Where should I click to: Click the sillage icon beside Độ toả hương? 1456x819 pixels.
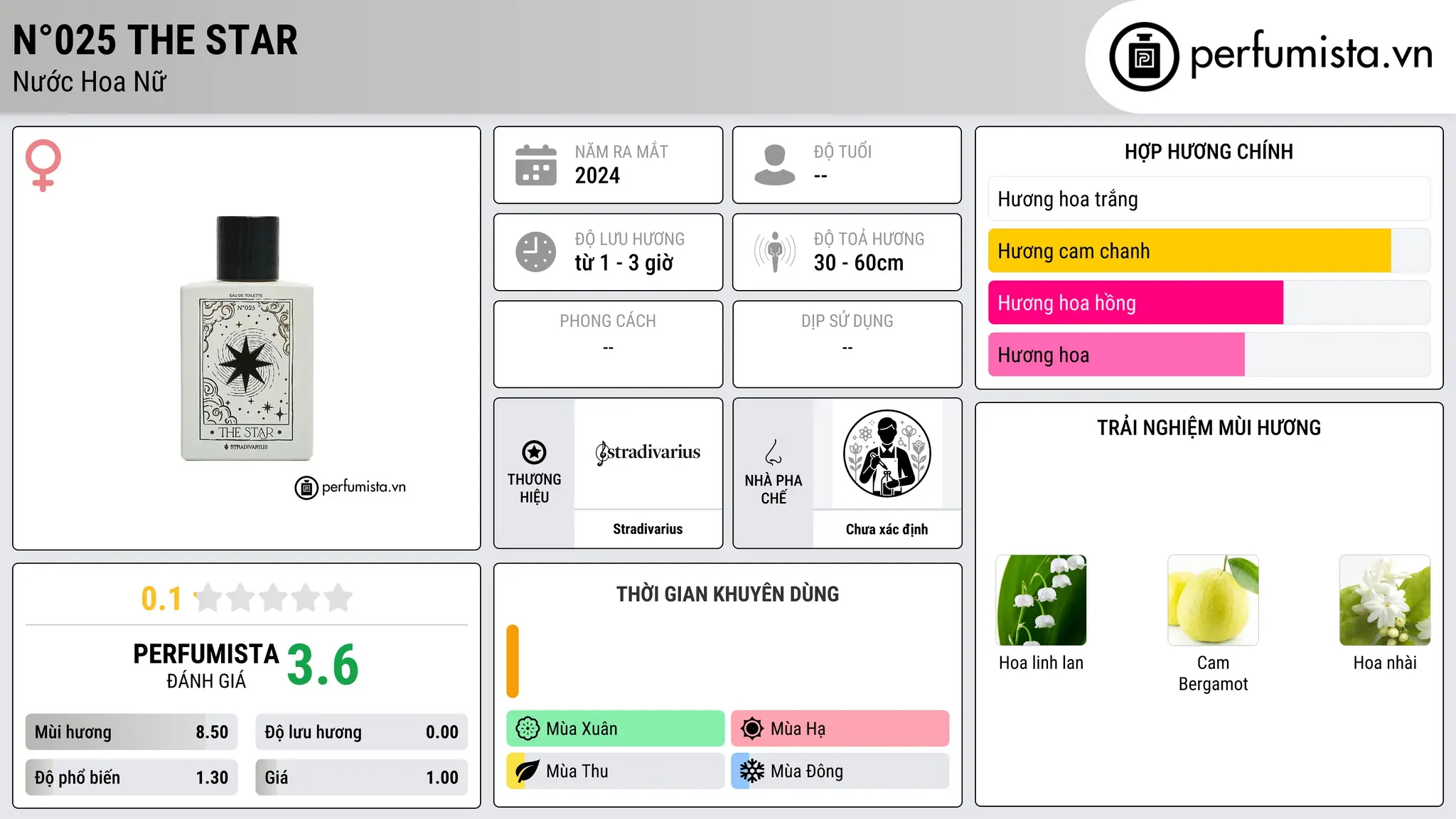tap(775, 252)
